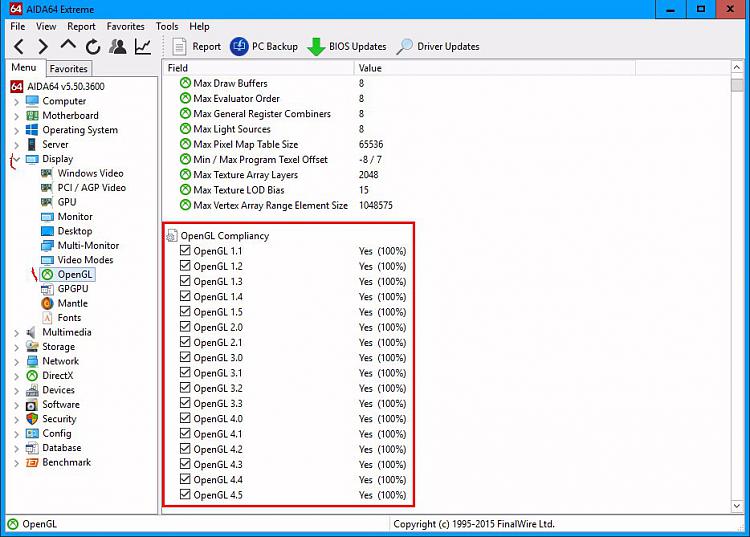This screenshot has height=537, width=750.
Task: Toggle the OpenGL 1.5 checkbox
Action: pyautogui.click(x=185, y=311)
